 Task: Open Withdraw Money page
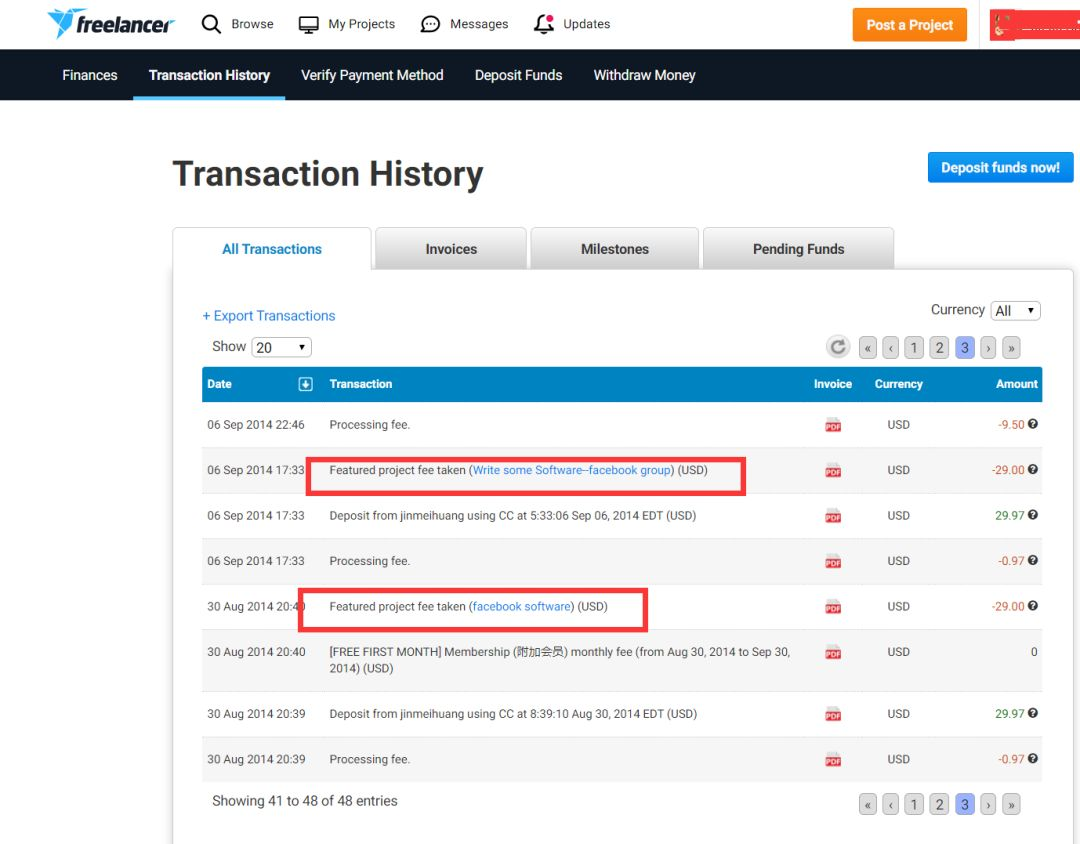pyautogui.click(x=645, y=75)
